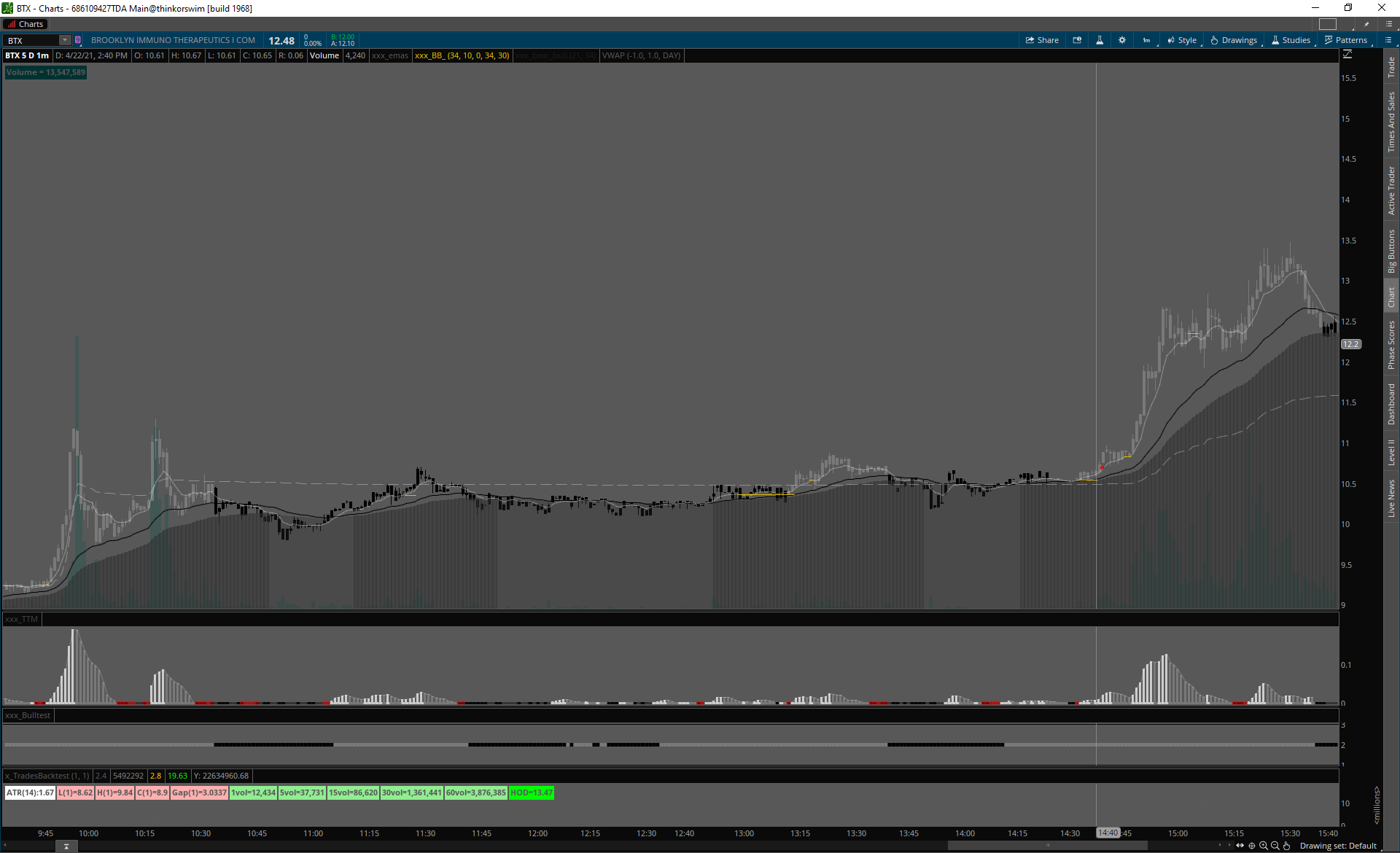Click the pin window icon
Image resolution: width=1400 pixels, height=853 pixels.
1366,24
